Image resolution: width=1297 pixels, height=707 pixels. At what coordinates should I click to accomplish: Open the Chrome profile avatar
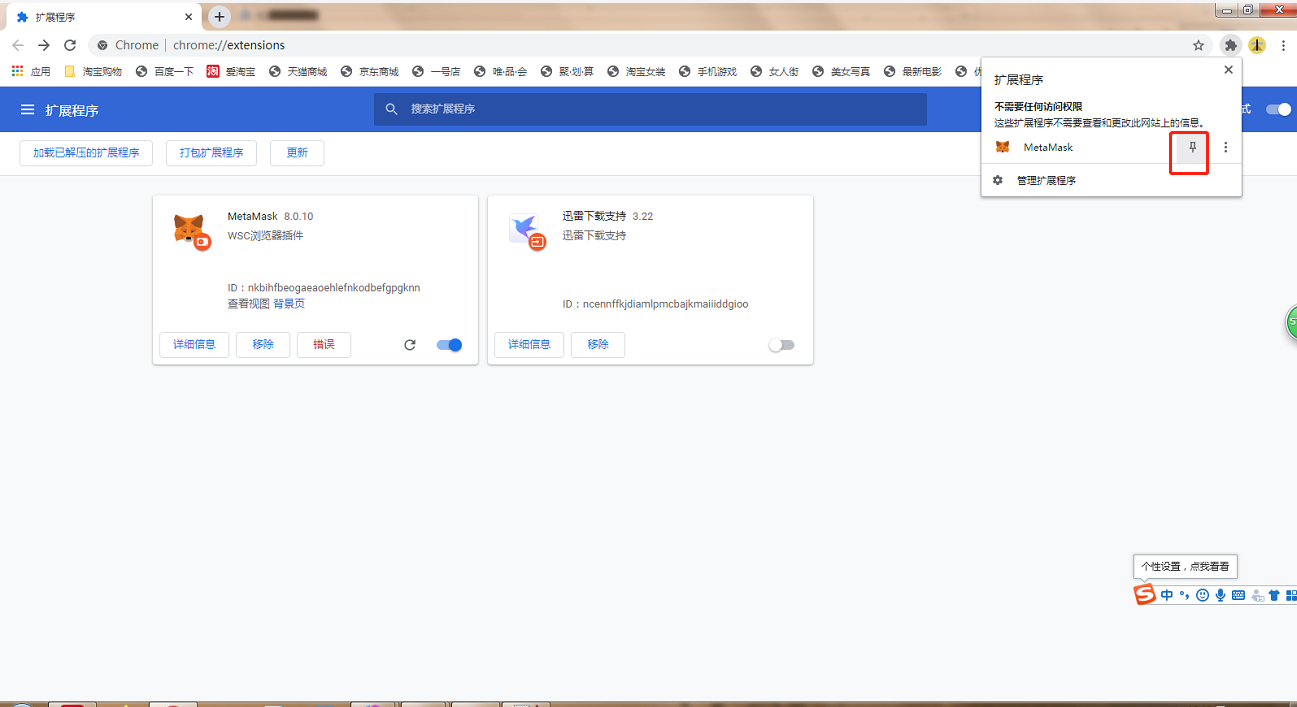point(1257,45)
